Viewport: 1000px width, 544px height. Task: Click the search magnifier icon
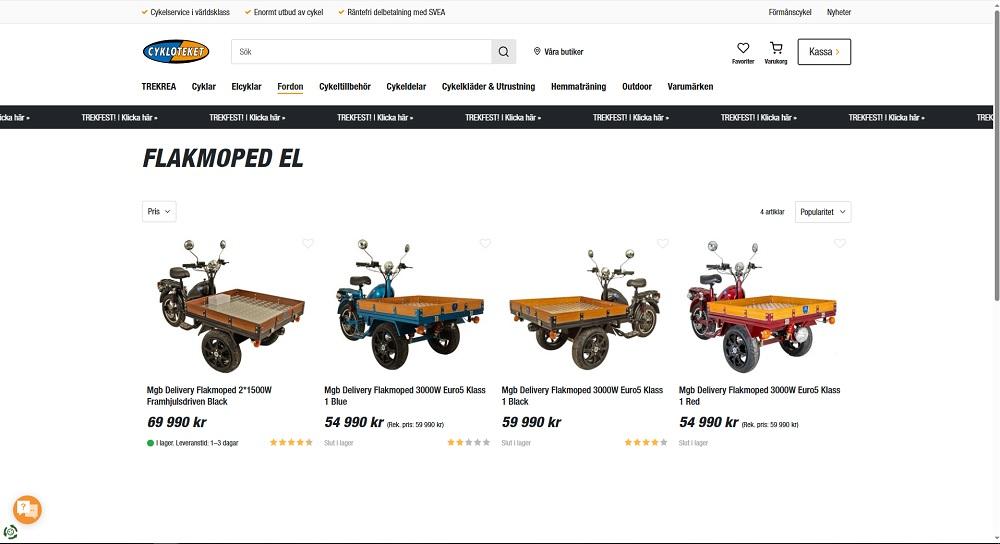(503, 52)
